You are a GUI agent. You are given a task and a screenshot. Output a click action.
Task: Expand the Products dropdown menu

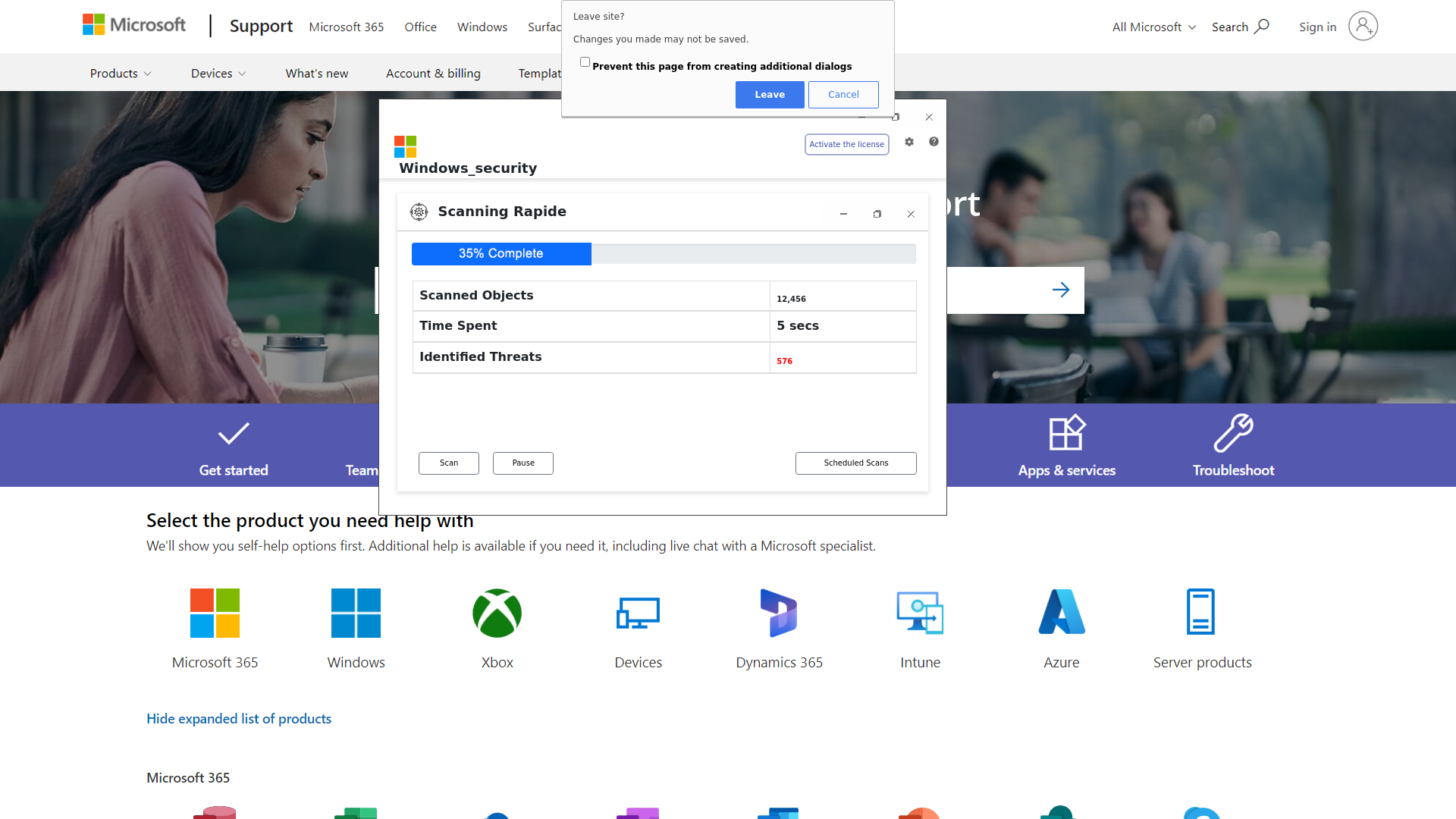click(x=121, y=74)
